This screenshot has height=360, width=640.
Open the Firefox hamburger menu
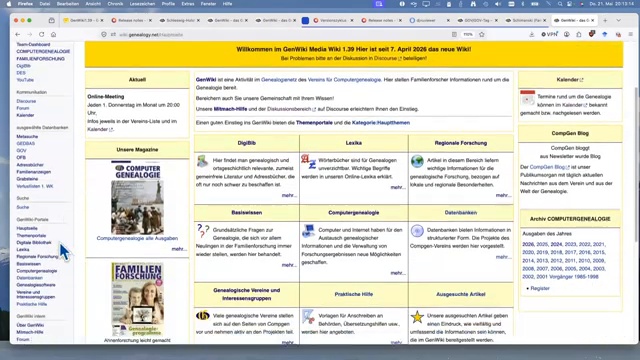tap(631, 35)
